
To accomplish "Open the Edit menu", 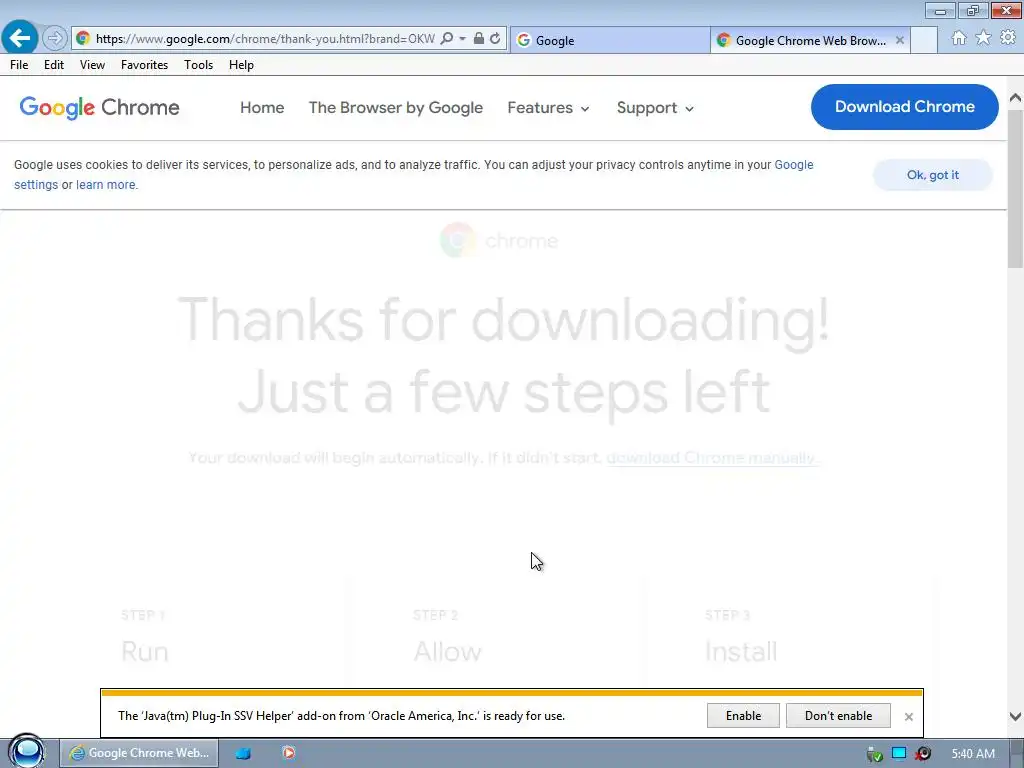I will coord(54,65).
